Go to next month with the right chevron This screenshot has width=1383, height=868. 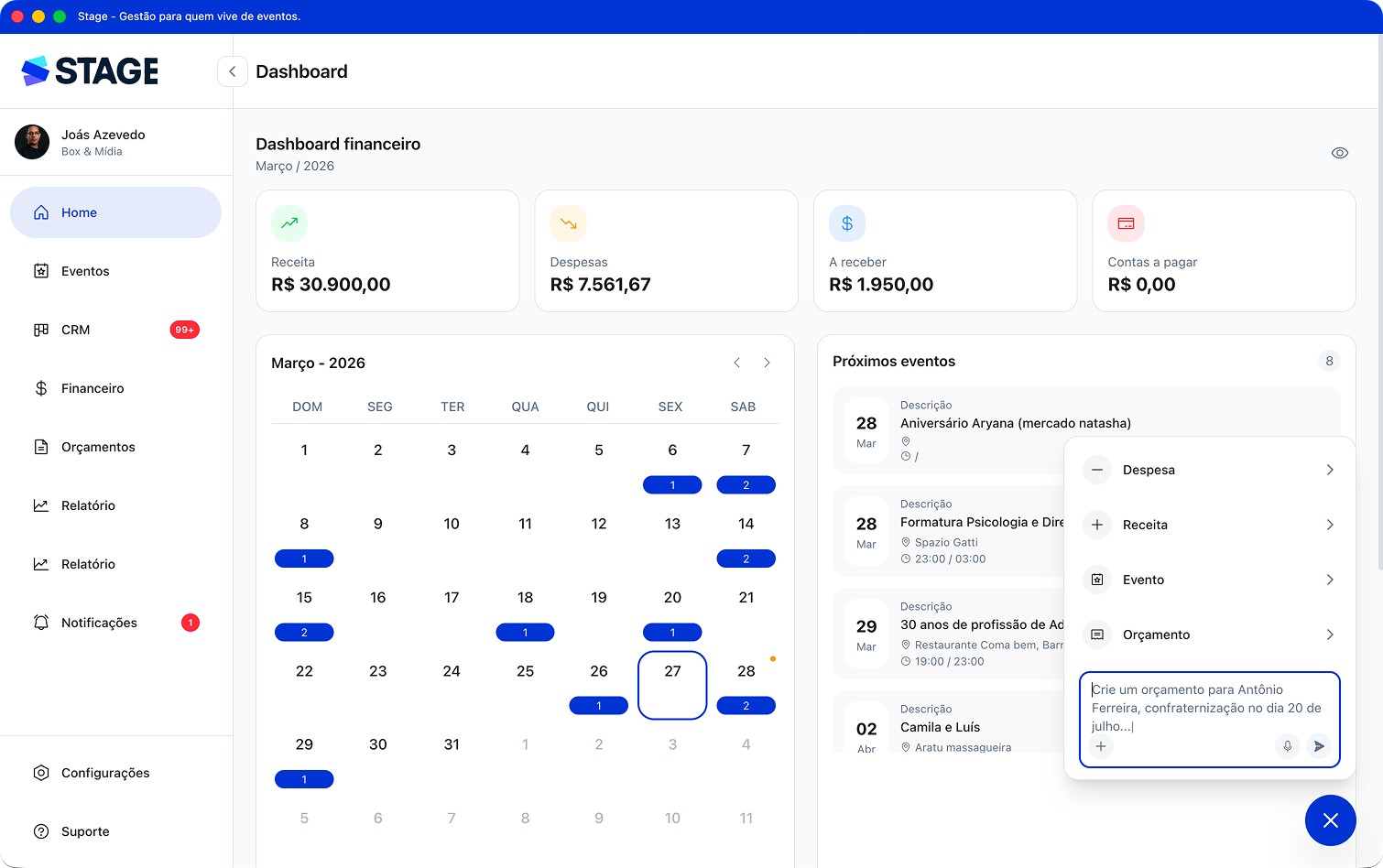click(x=768, y=363)
